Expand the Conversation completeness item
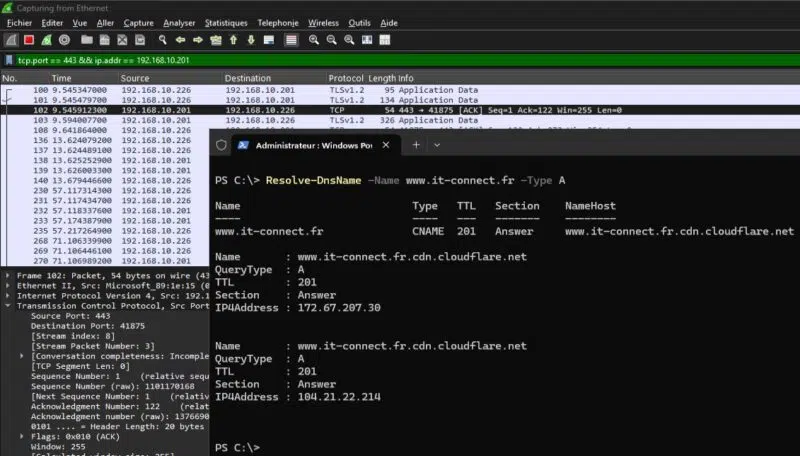 pyautogui.click(x=21, y=356)
